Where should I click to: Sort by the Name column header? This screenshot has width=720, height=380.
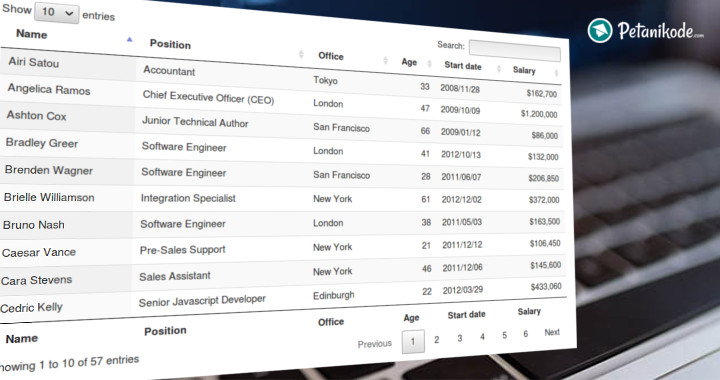(x=32, y=34)
